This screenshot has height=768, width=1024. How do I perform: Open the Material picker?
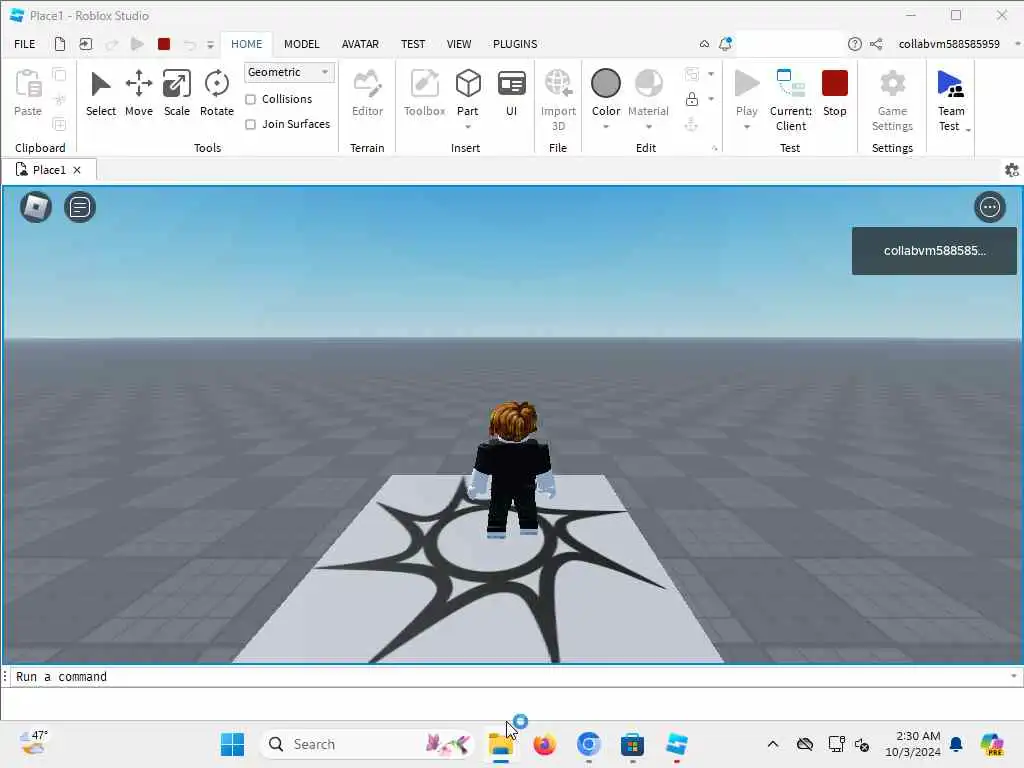coord(648,93)
